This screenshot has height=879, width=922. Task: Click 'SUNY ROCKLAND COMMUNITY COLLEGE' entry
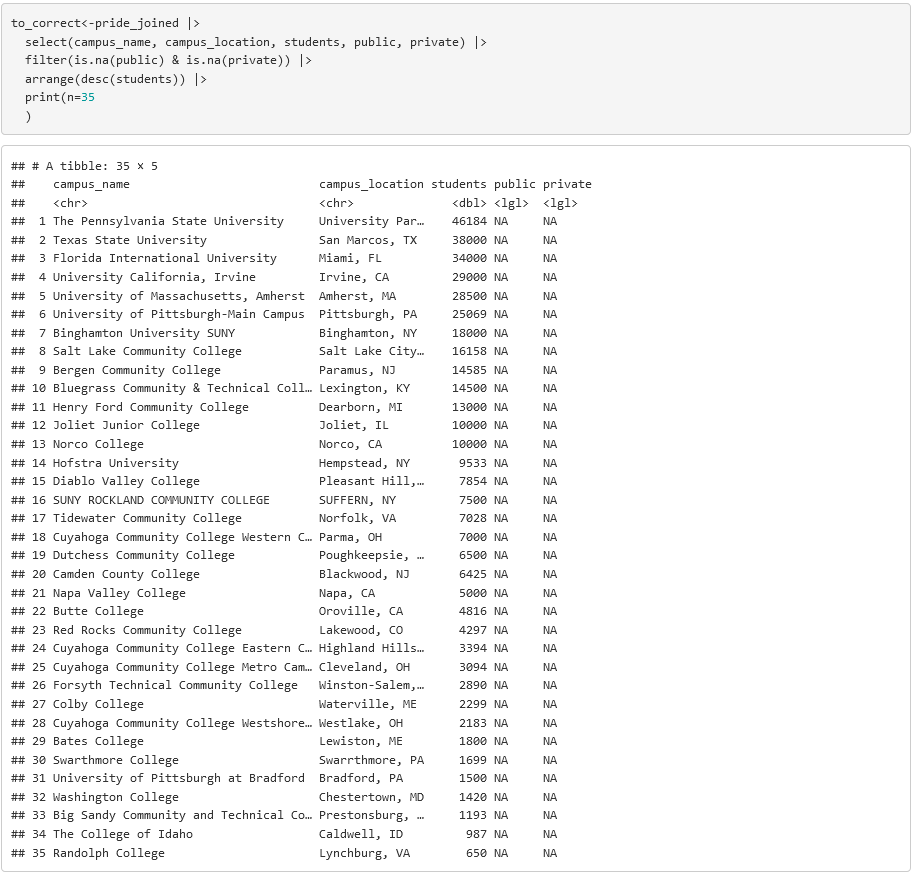pos(161,500)
